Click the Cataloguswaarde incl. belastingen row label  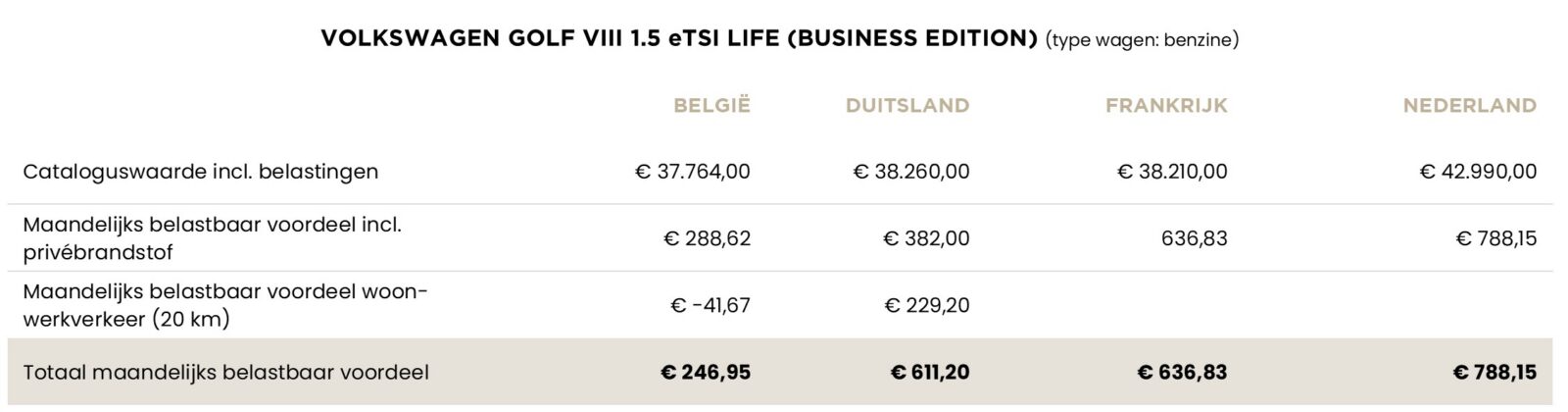(x=201, y=172)
